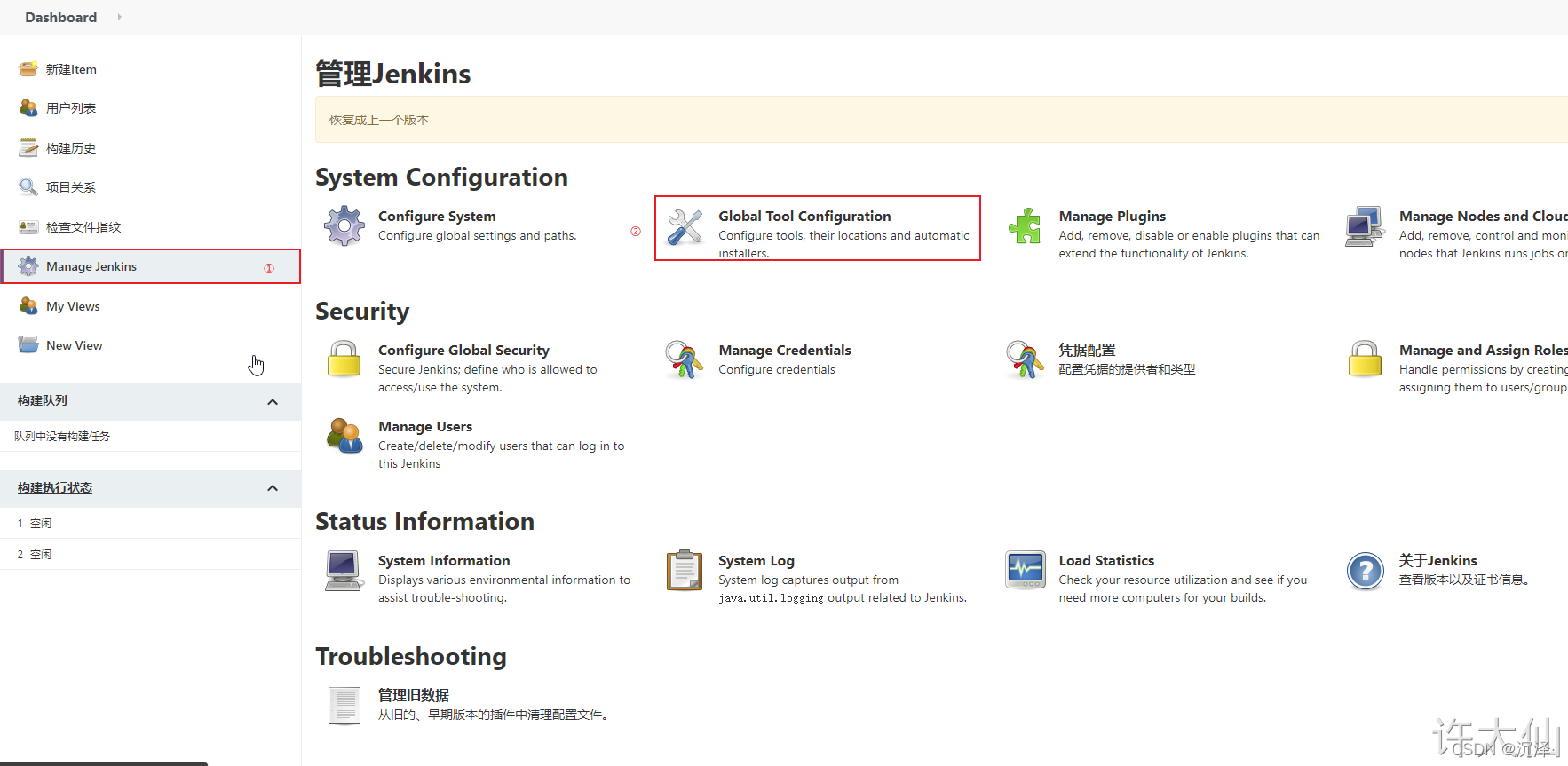Open Manage Nodes and Clouds link
The image size is (1568, 766).
1484,216
